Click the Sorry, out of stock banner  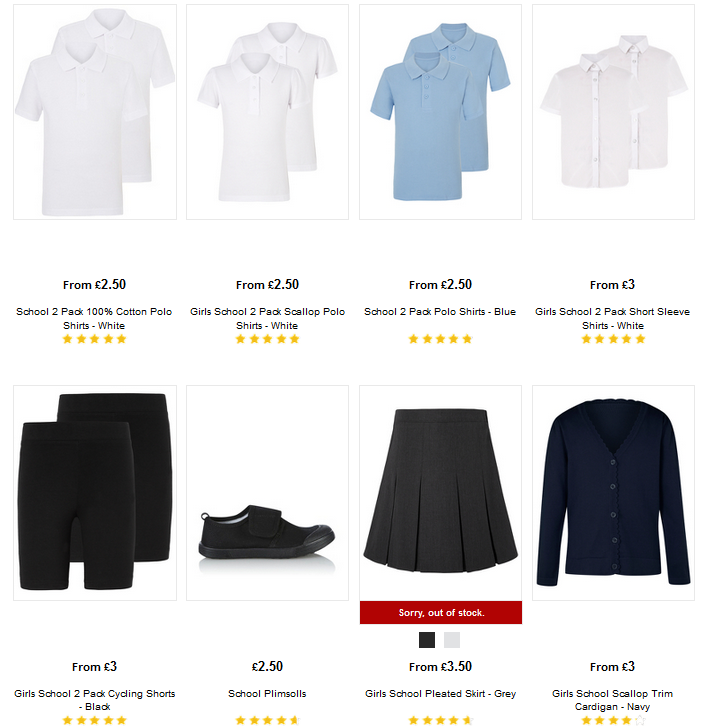[x=441, y=613]
